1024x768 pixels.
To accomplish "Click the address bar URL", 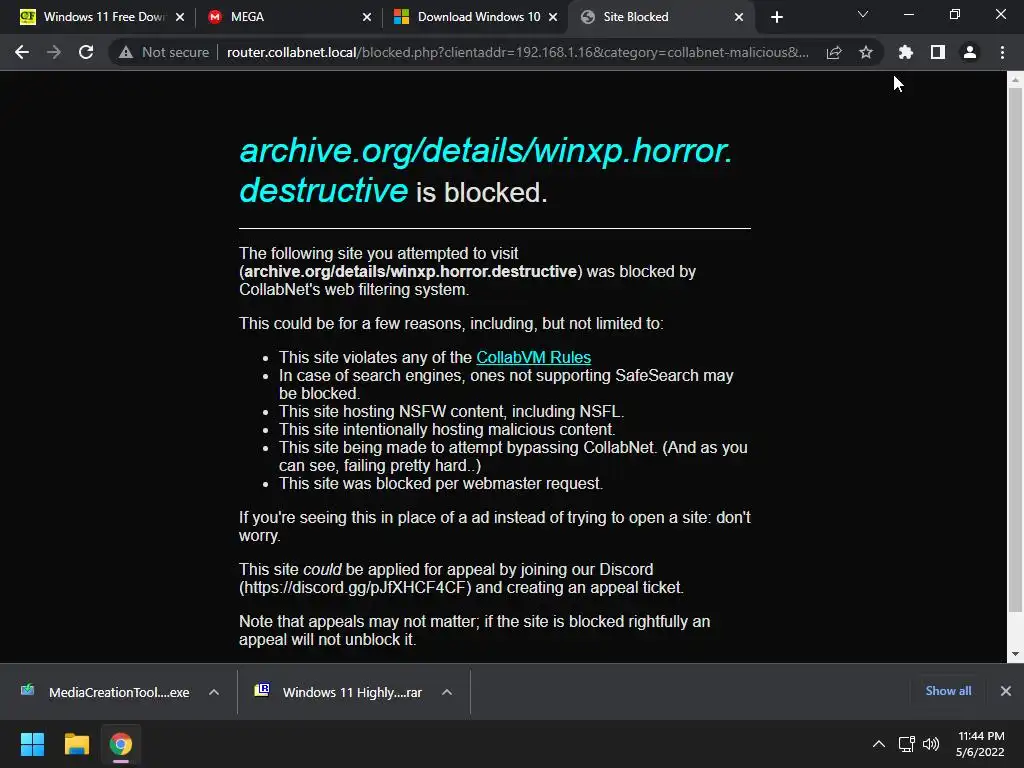I will pos(517,52).
